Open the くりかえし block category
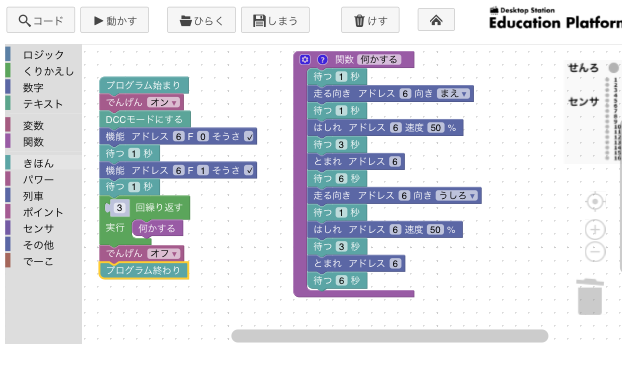 43,71
